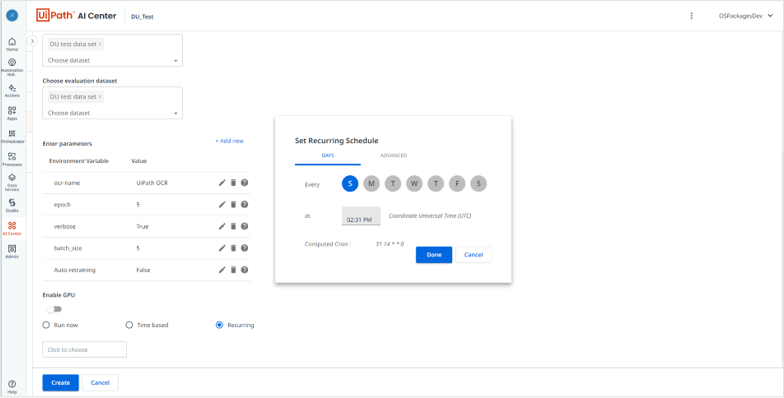Delete the epoch parameter
This screenshot has height=398, width=784.
(x=233, y=204)
